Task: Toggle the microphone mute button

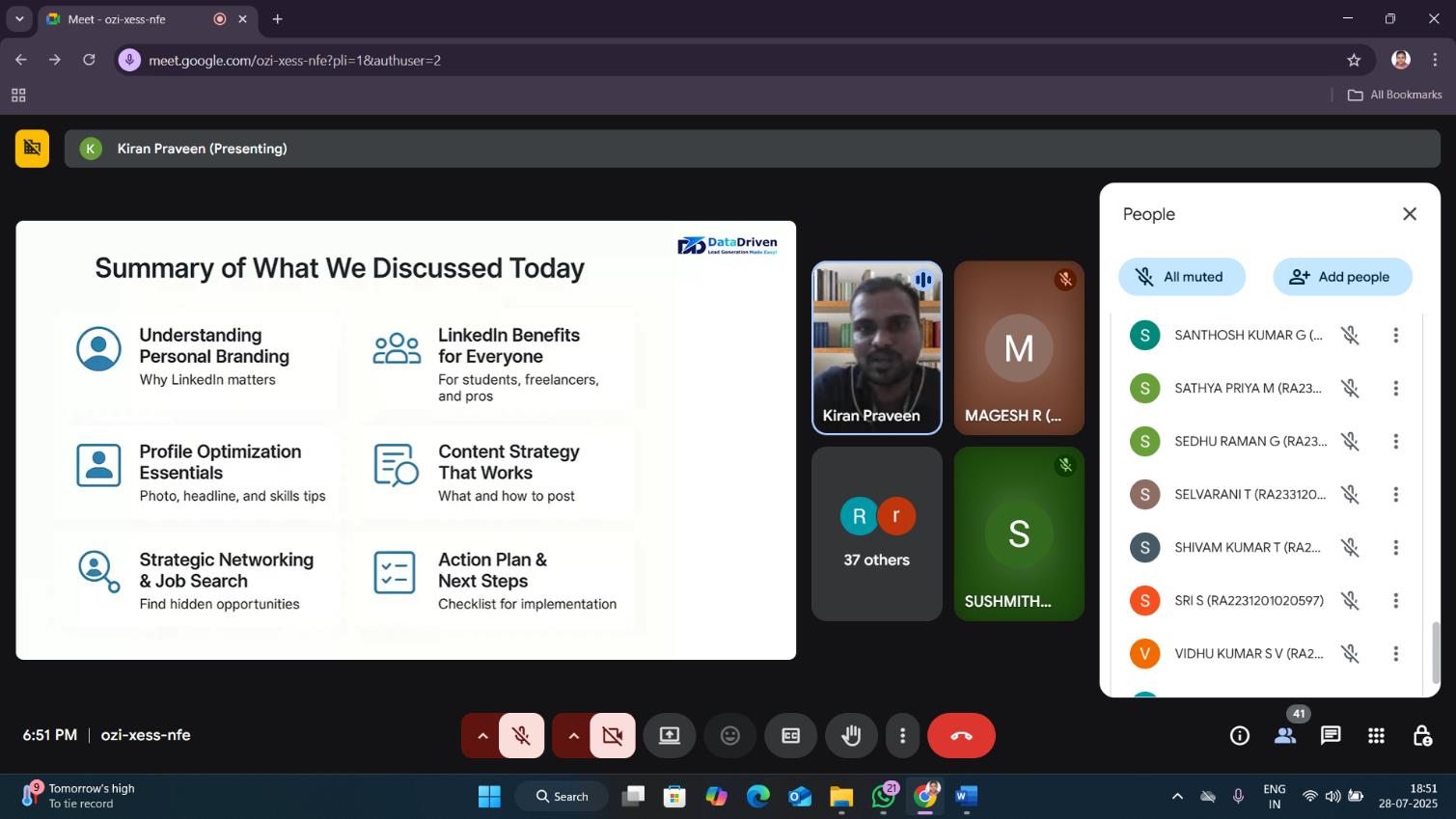Action: point(521,736)
